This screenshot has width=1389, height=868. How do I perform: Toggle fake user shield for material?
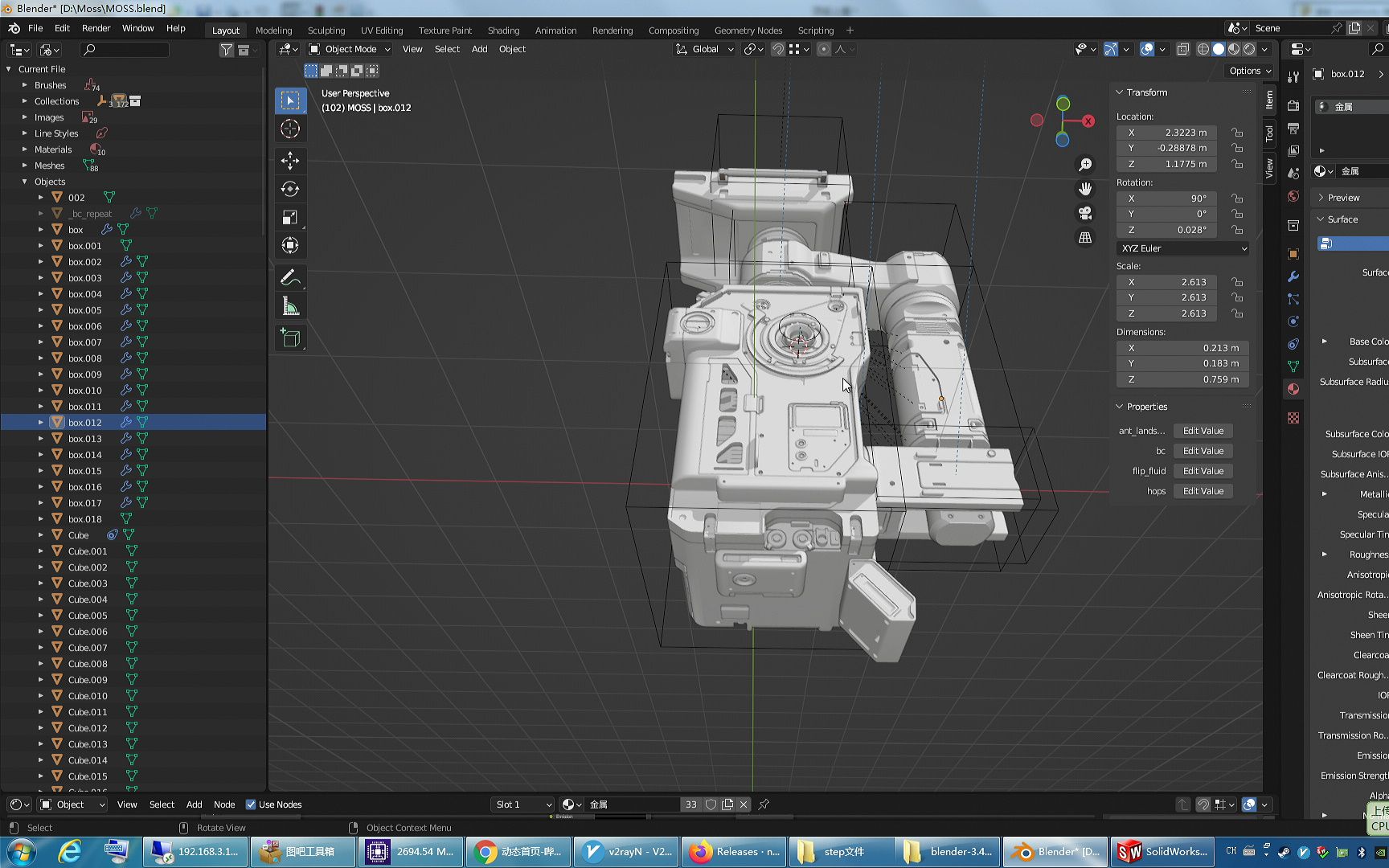711,805
